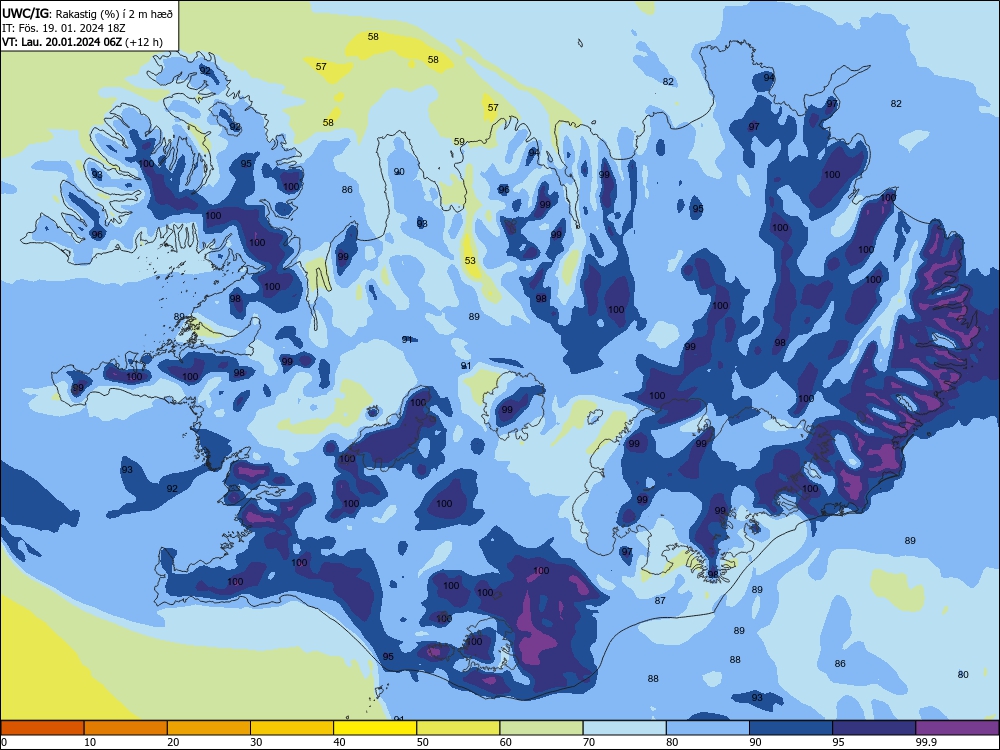Click the light orange 20–30 legend swatch

coord(209,728)
